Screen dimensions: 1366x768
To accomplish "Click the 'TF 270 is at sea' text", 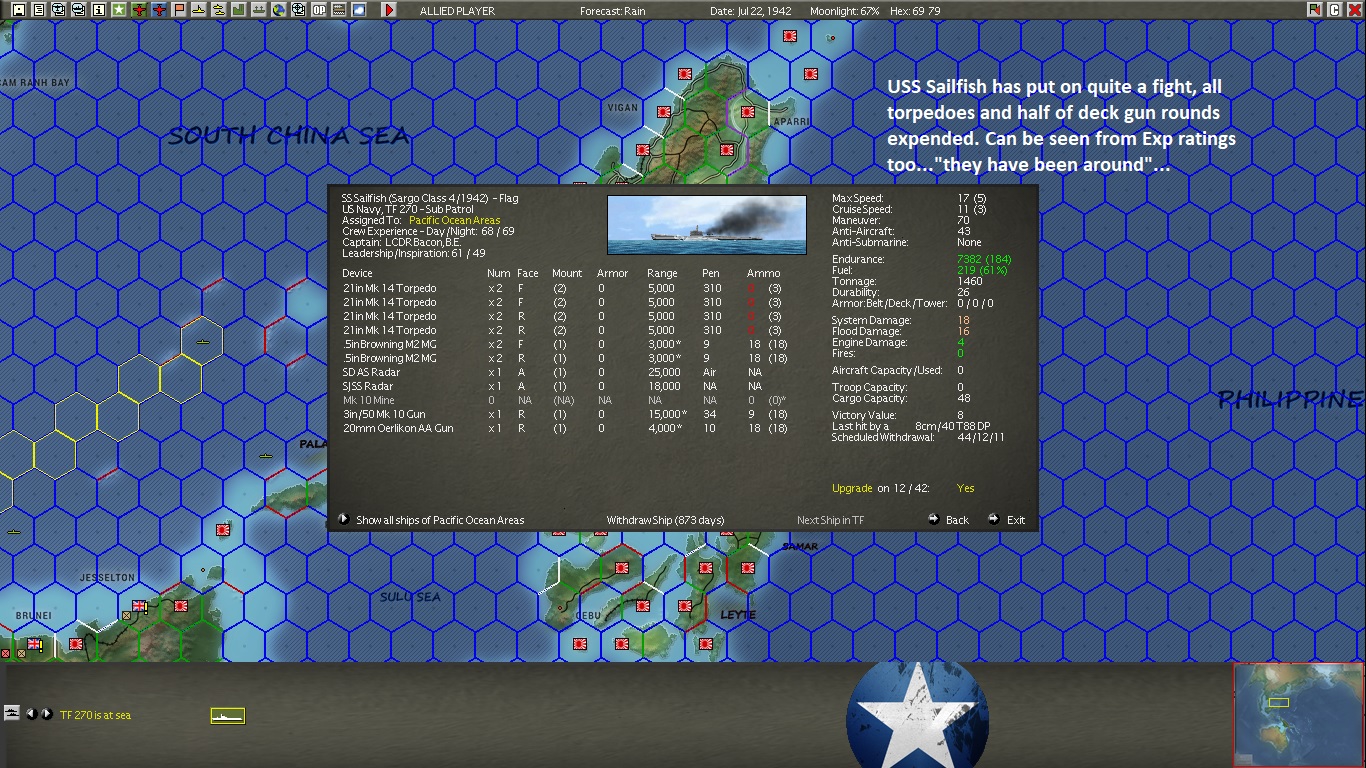I will tap(95, 715).
